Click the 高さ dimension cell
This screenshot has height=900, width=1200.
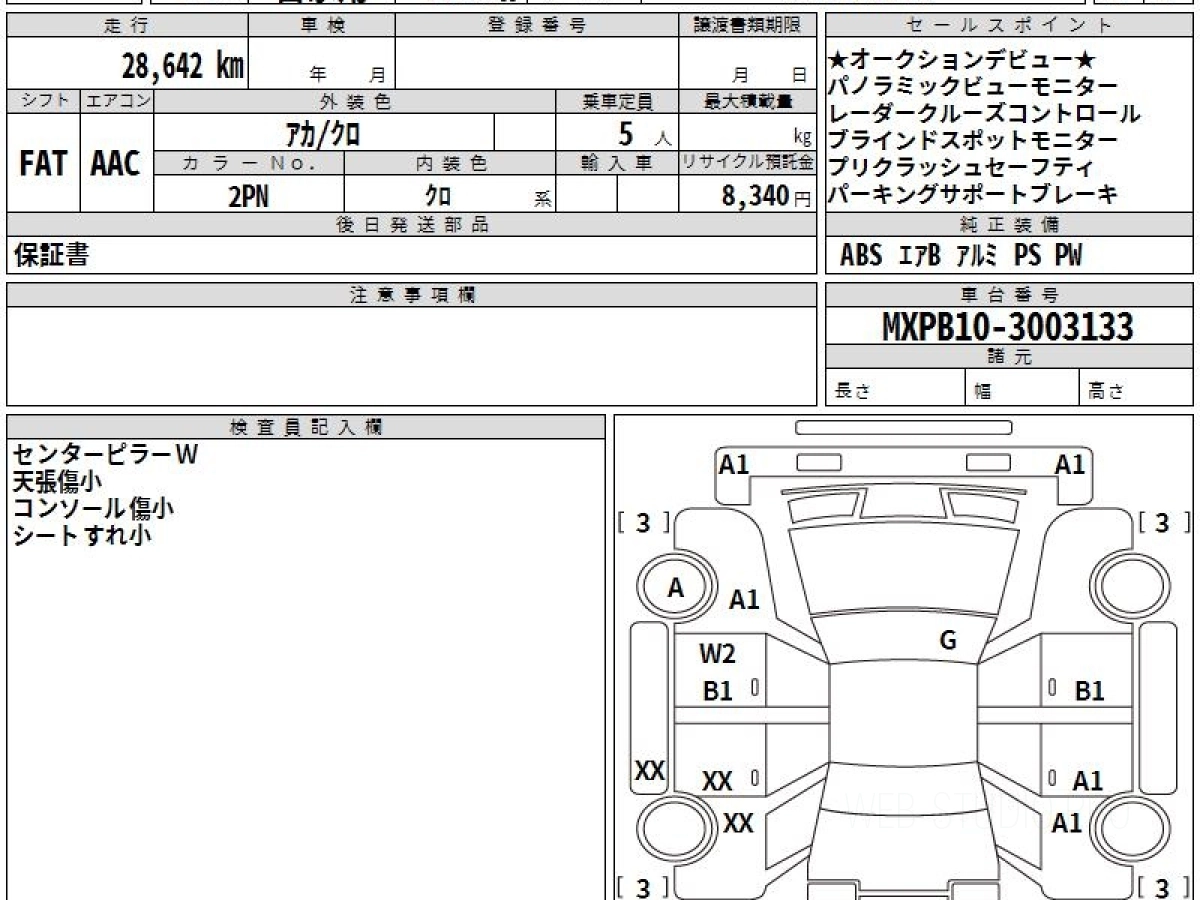click(x=1136, y=389)
